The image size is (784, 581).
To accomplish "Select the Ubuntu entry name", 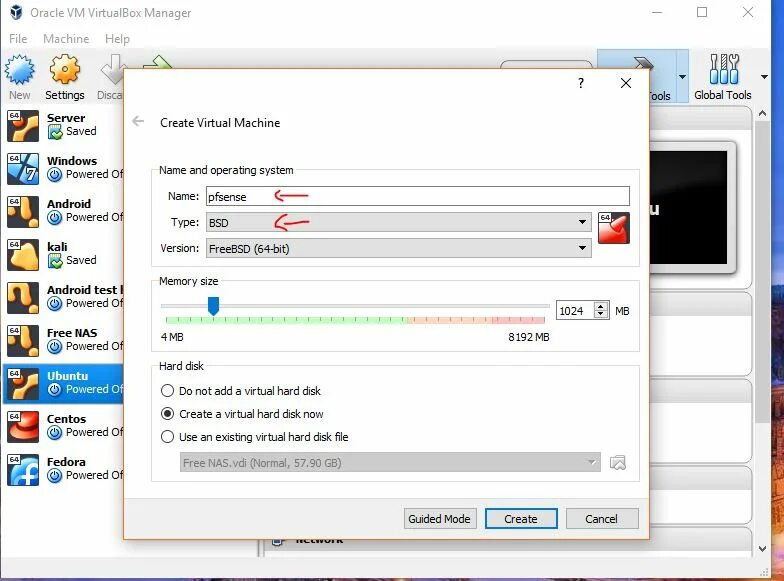I will 68,376.
